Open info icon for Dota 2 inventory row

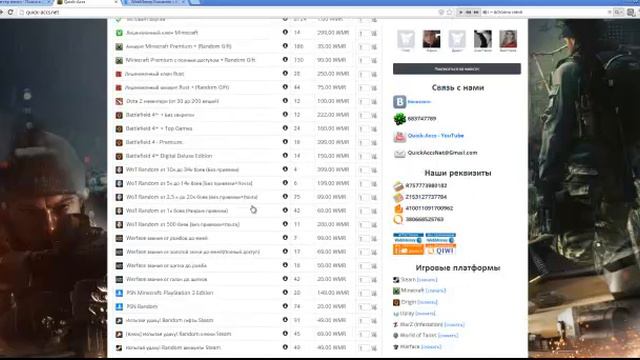pos(285,101)
